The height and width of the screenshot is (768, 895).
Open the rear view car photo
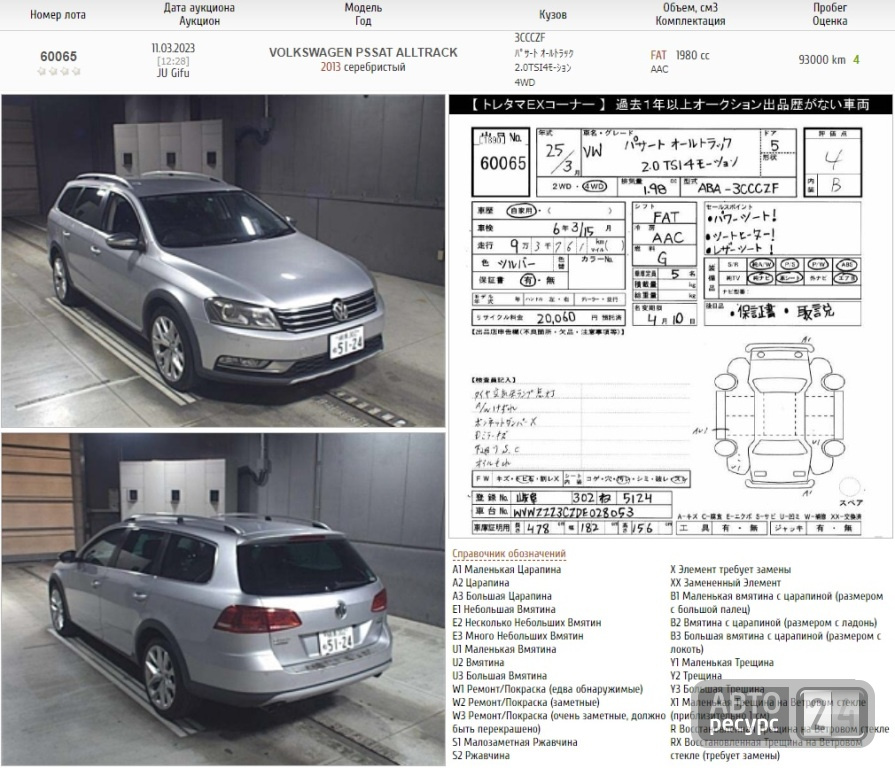click(x=223, y=599)
